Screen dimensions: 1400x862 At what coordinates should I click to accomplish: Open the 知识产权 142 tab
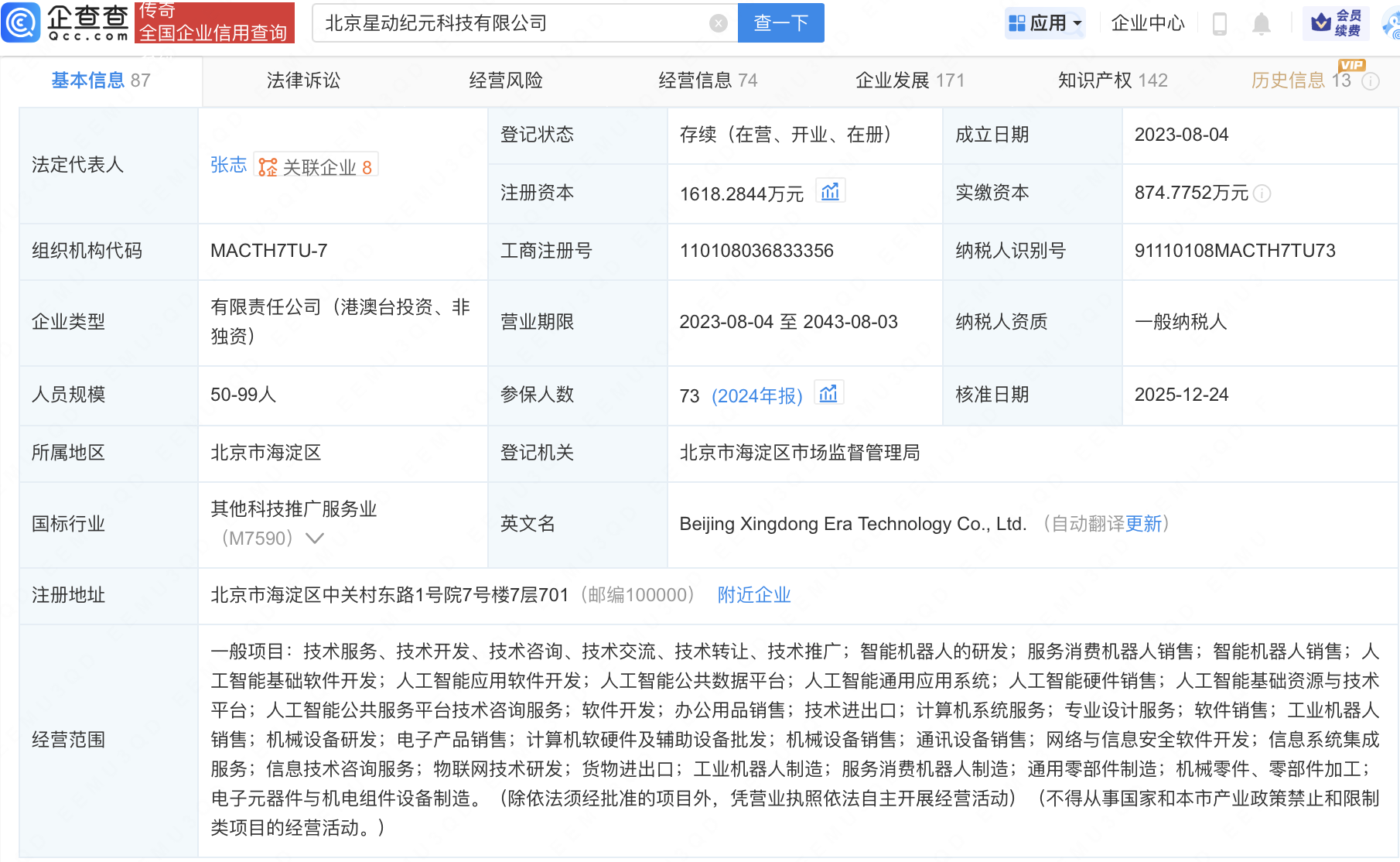pyautogui.click(x=1112, y=80)
